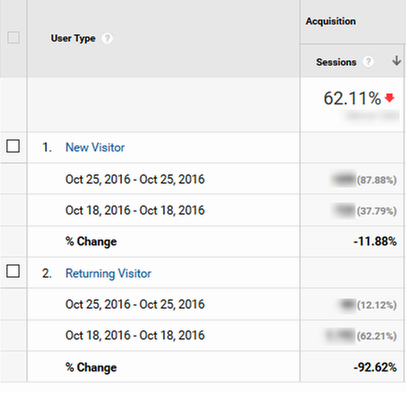Screen dimensions: 406x393
Task: Open the Returning Visitor link
Action: click(108, 273)
